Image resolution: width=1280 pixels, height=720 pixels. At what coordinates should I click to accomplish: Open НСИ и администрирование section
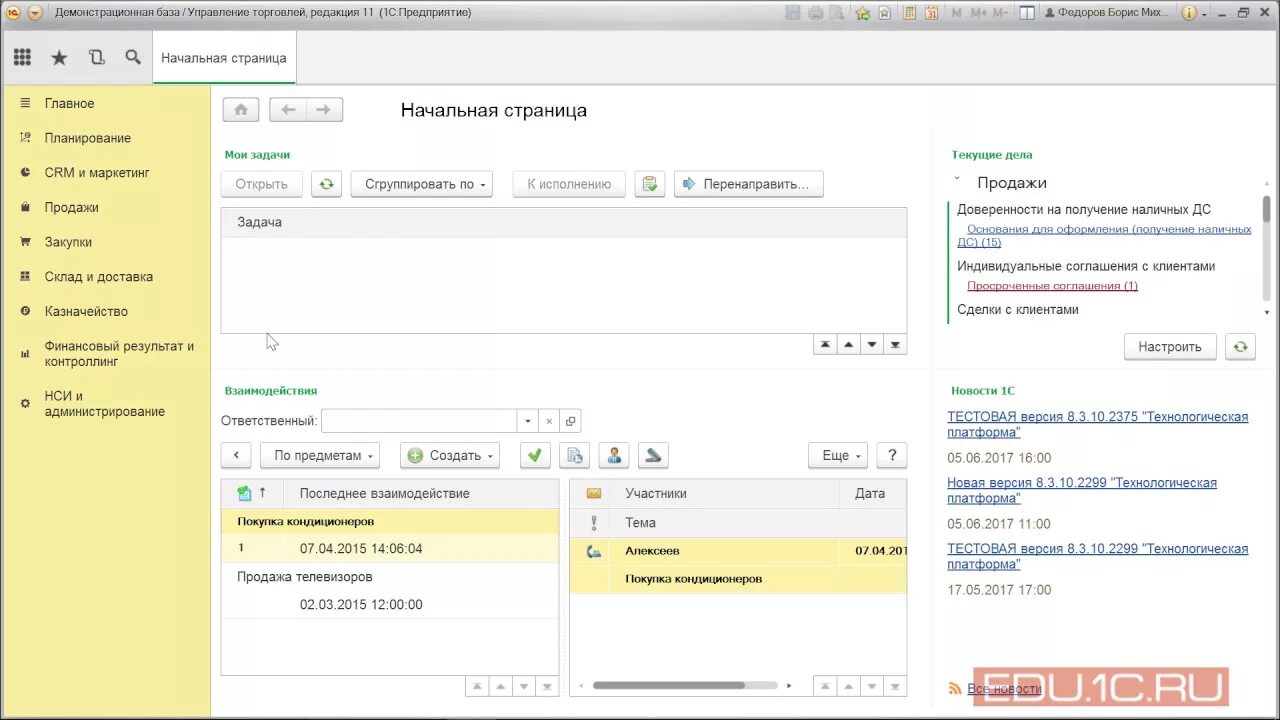click(x=105, y=403)
